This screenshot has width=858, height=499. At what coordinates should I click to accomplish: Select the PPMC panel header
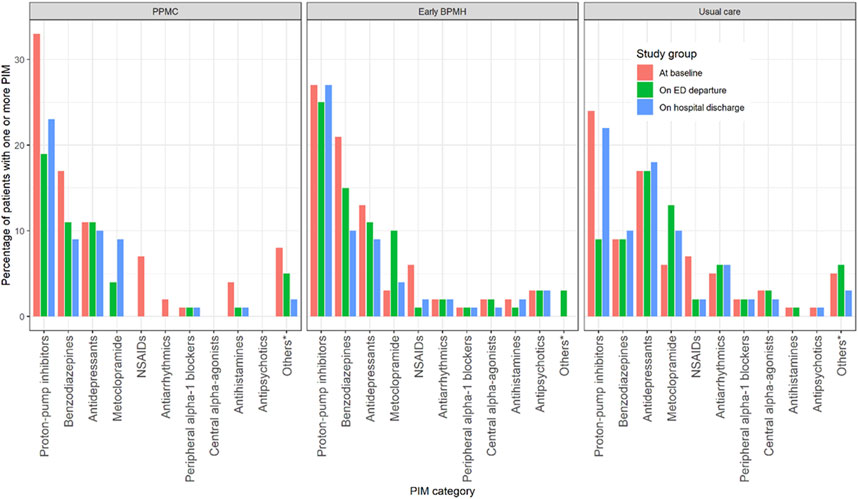coord(165,11)
